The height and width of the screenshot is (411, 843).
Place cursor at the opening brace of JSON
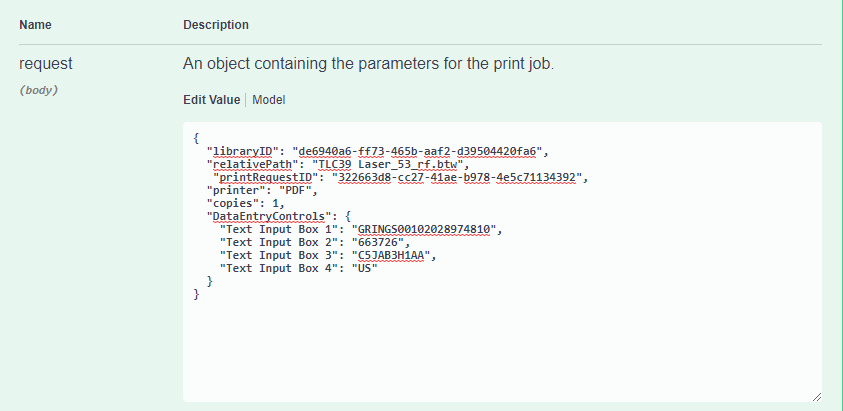(x=197, y=138)
